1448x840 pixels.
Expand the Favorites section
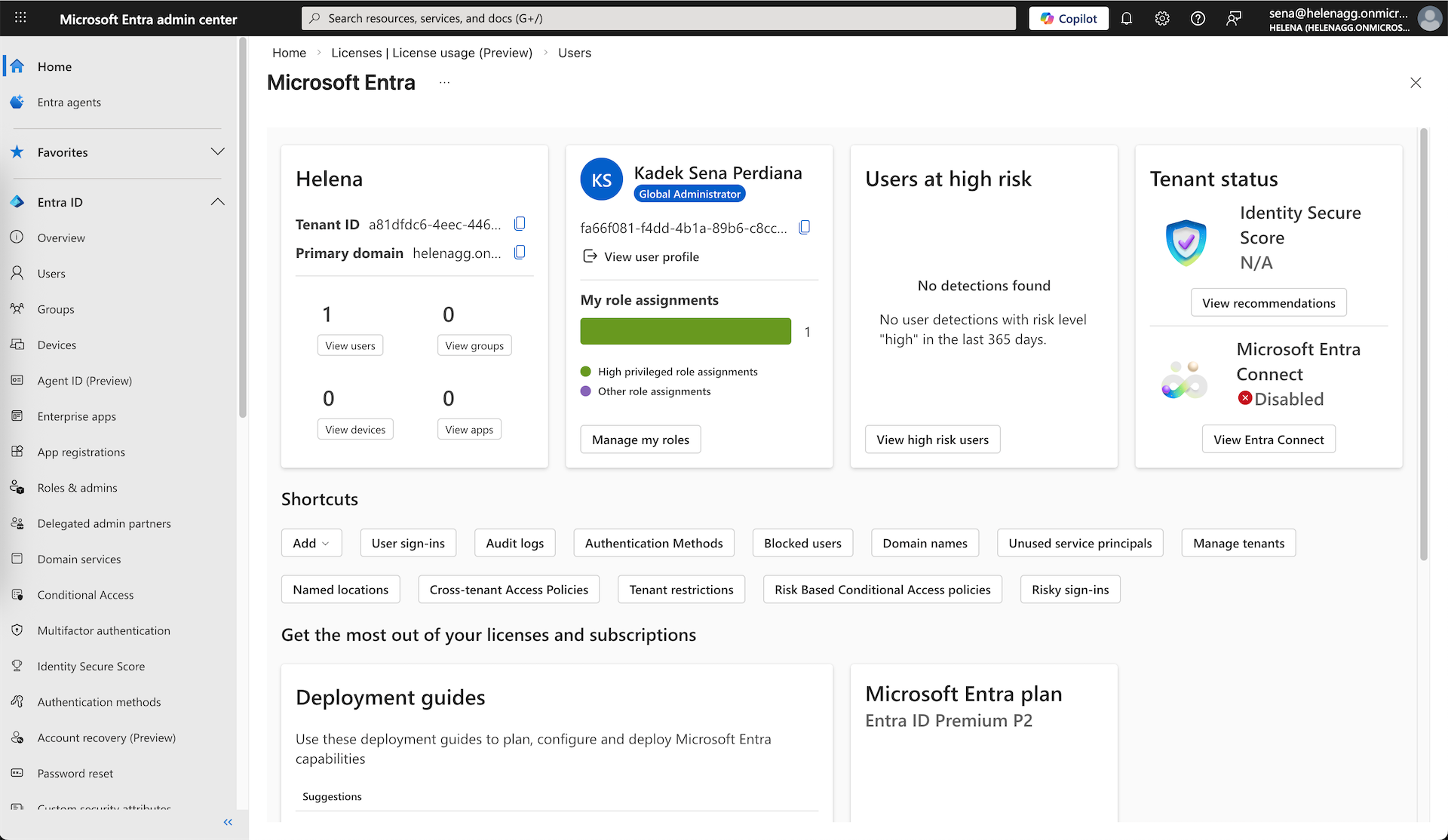point(217,152)
